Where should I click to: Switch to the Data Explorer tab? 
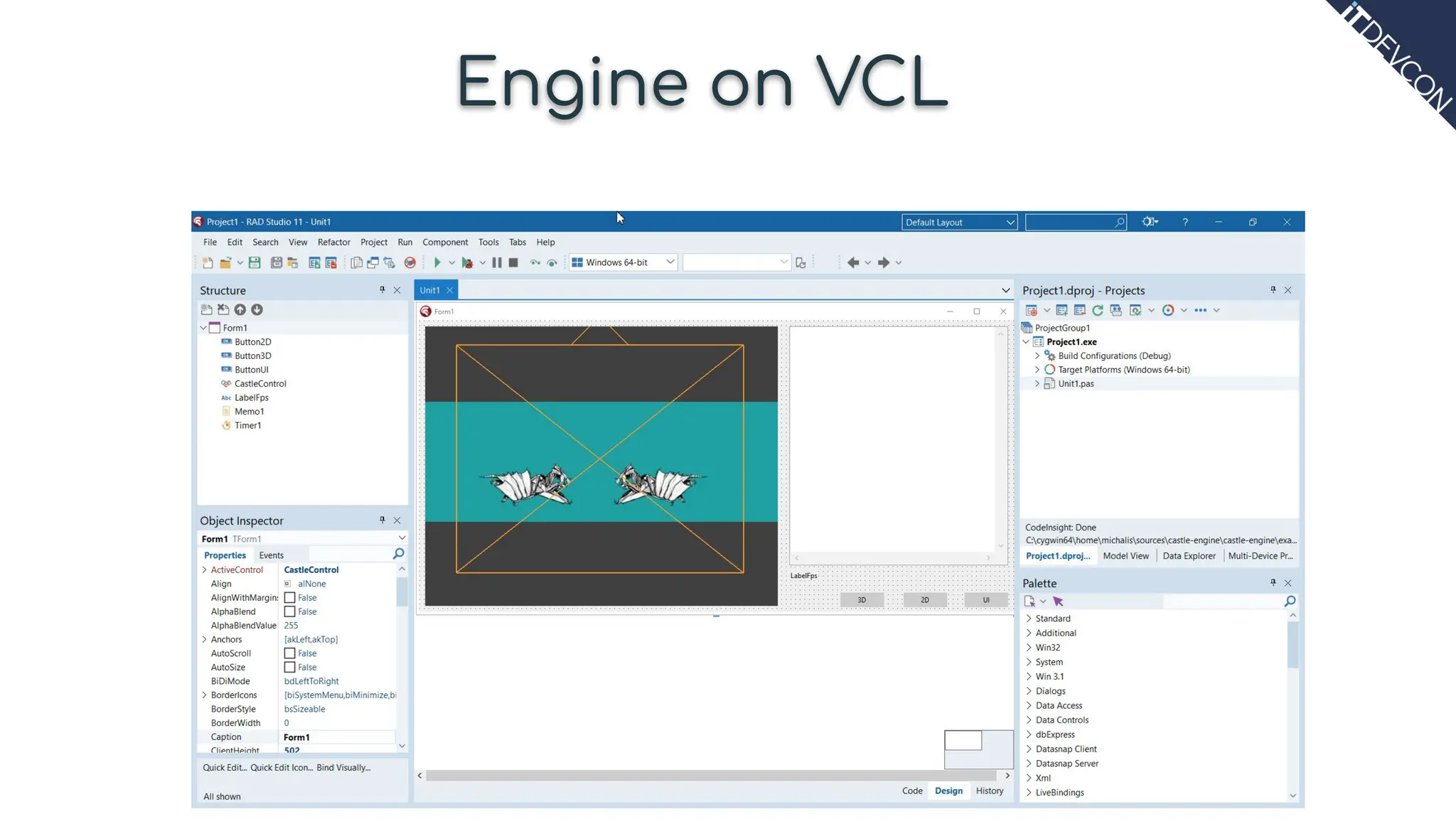point(1189,556)
